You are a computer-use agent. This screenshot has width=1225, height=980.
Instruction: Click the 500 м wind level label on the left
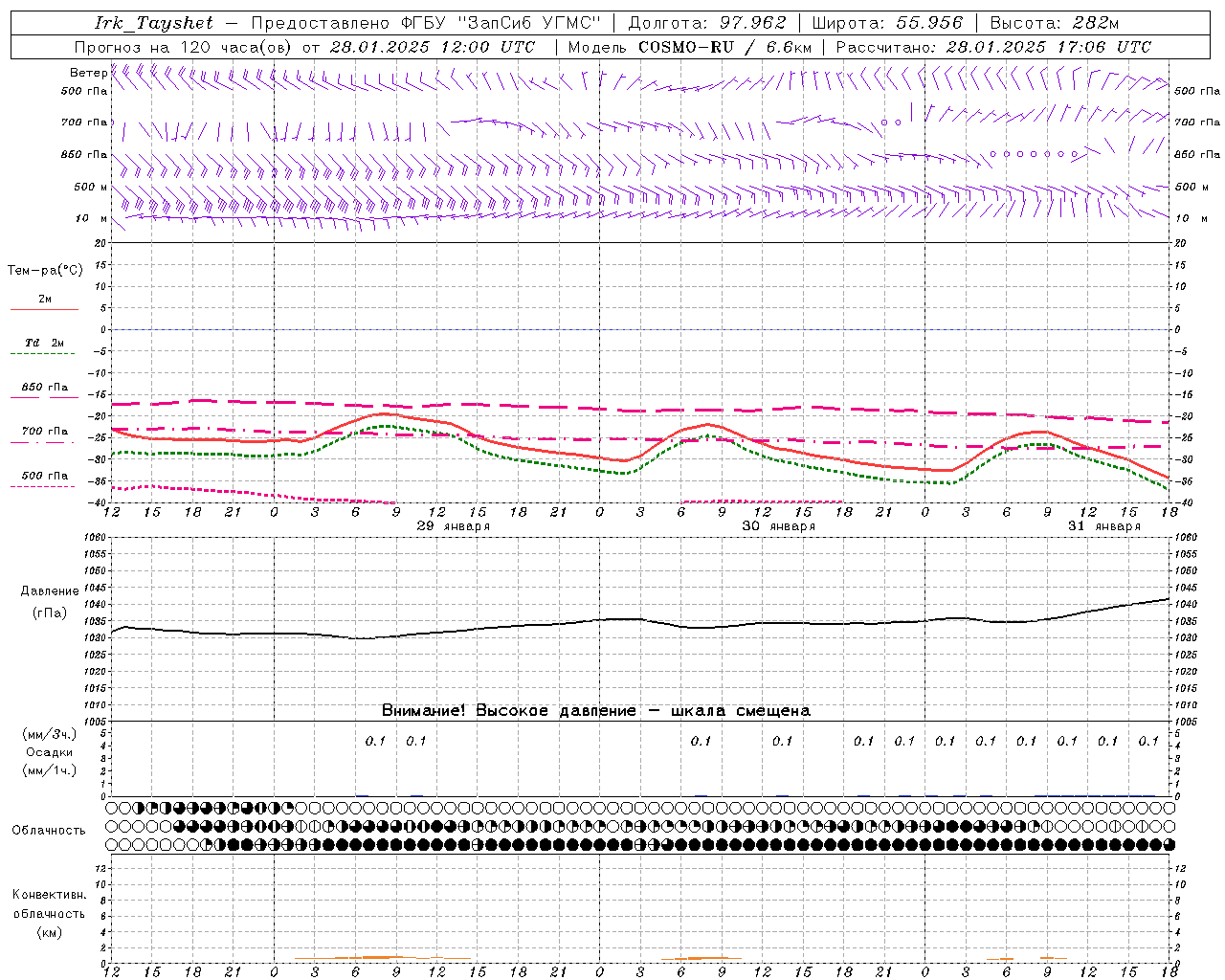(85, 187)
